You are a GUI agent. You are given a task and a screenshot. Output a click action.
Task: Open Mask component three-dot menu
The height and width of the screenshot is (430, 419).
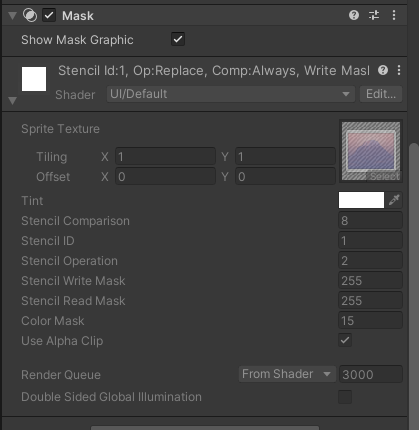394,15
